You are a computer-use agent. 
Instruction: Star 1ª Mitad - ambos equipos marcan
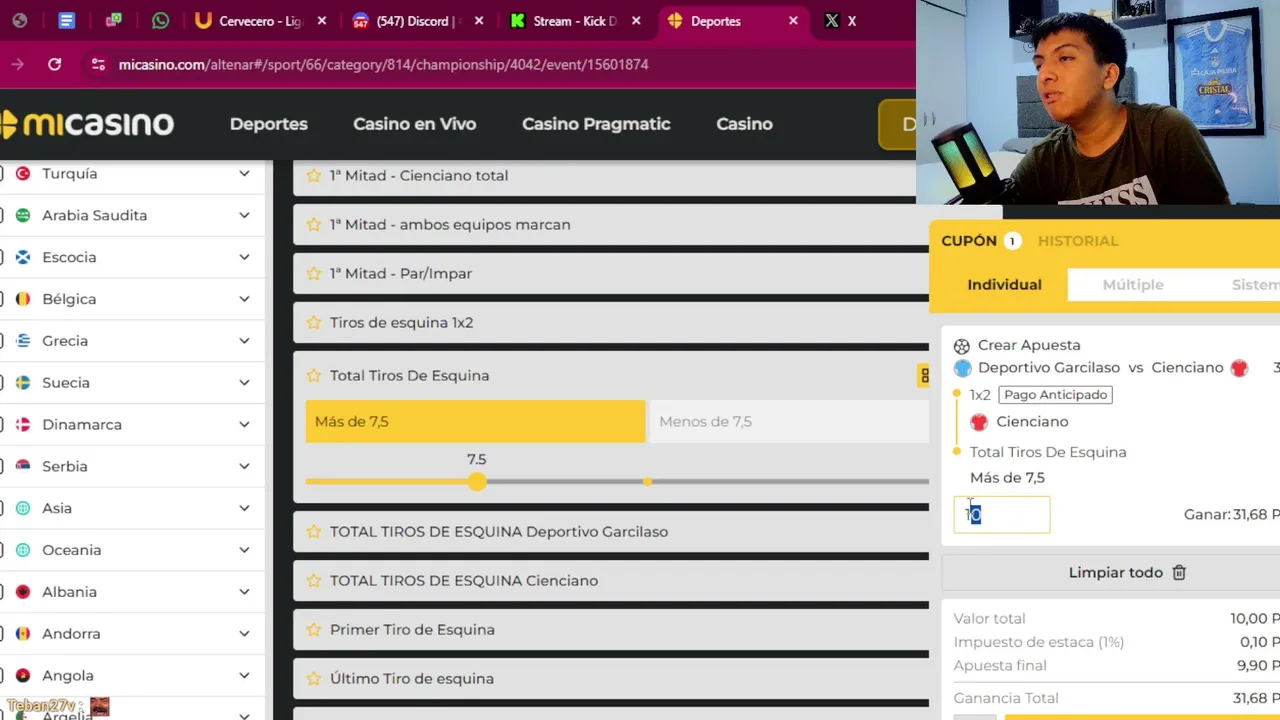(x=314, y=225)
